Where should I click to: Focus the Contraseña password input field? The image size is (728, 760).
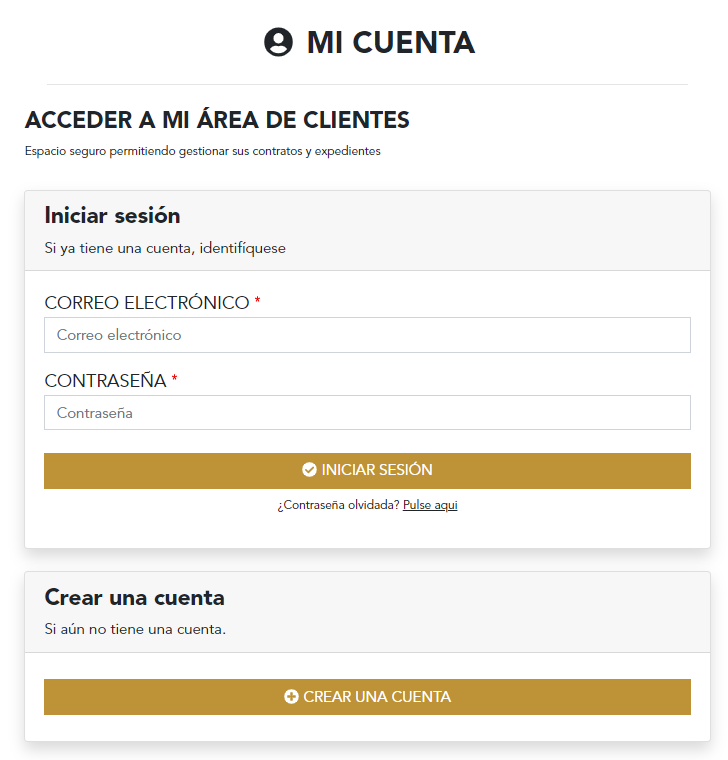coord(367,413)
